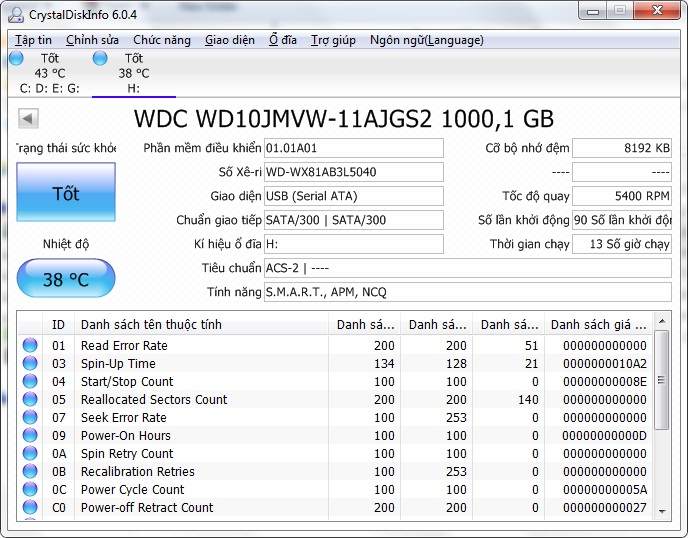Click the CrystalDiskInfo app icon in title bar
This screenshot has width=688, height=538.
15,14
